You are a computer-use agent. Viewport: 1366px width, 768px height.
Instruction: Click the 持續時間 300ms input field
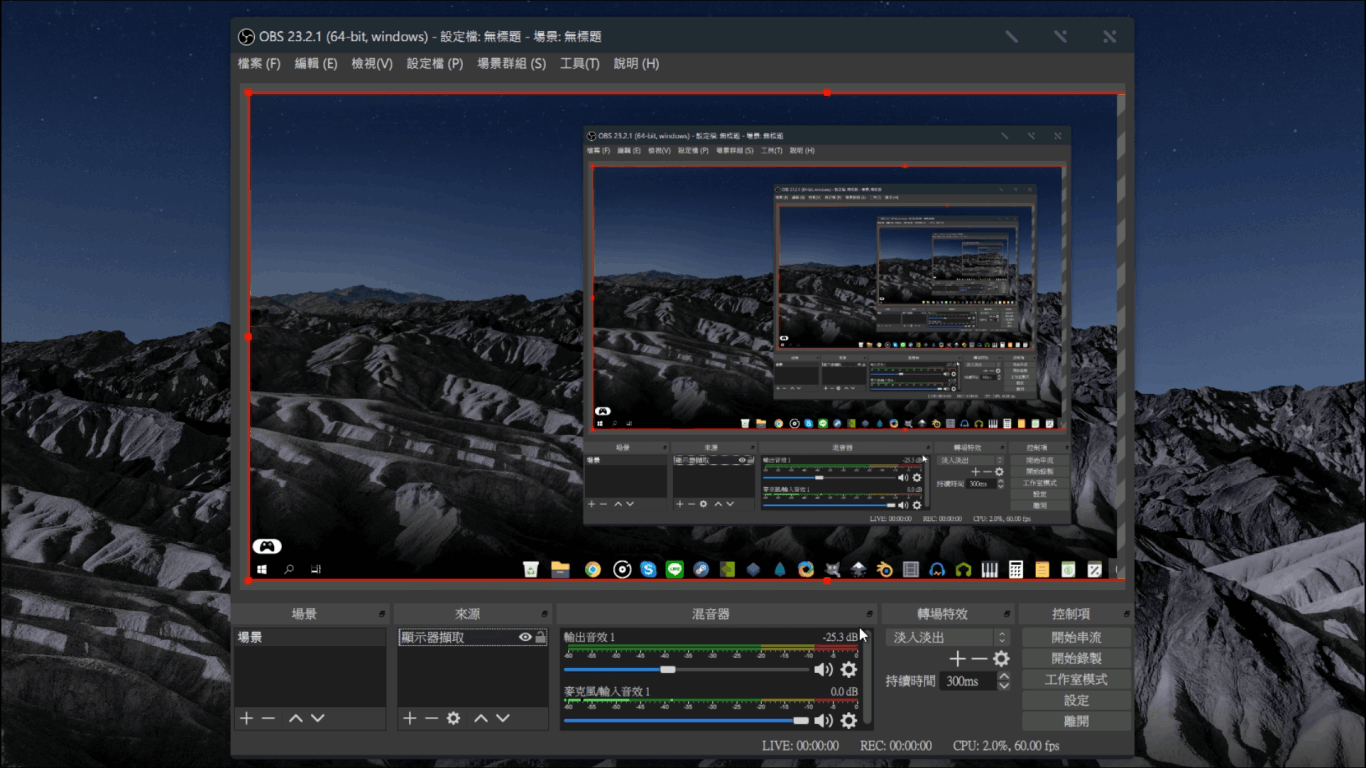click(x=968, y=681)
